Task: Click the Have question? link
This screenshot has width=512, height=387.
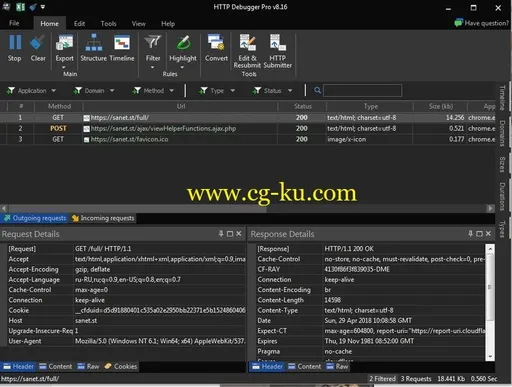Action: 486,23
